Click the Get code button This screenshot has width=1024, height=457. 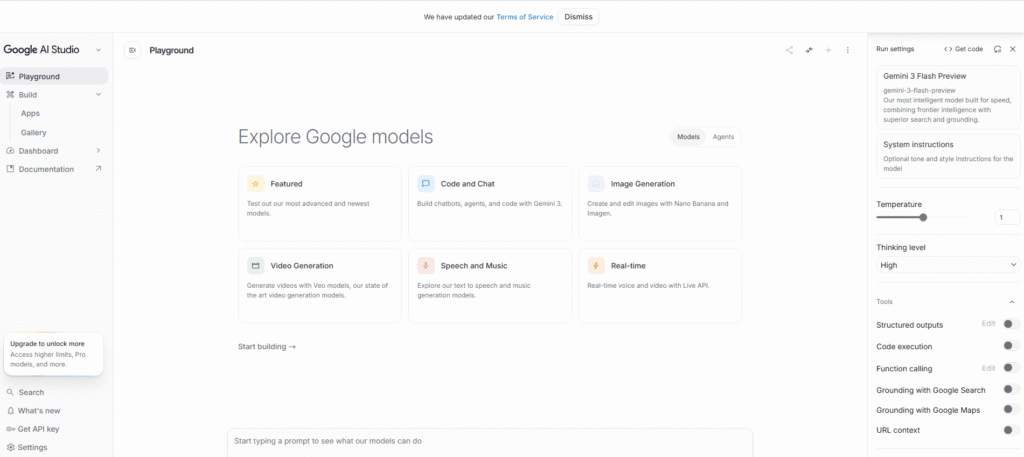click(x=963, y=49)
